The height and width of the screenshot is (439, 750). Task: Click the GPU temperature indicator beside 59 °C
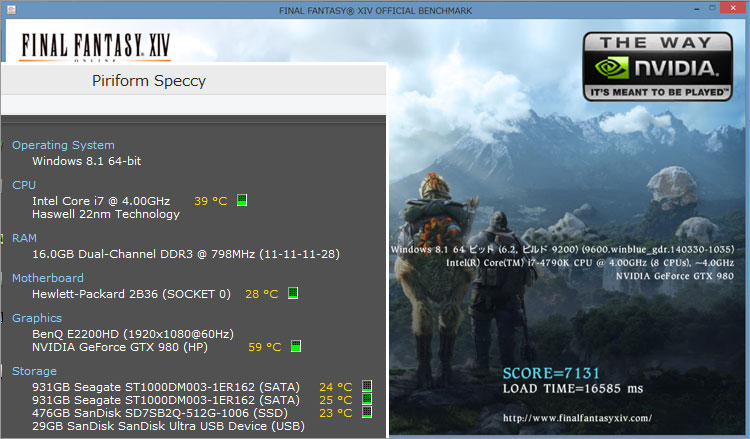pos(296,347)
